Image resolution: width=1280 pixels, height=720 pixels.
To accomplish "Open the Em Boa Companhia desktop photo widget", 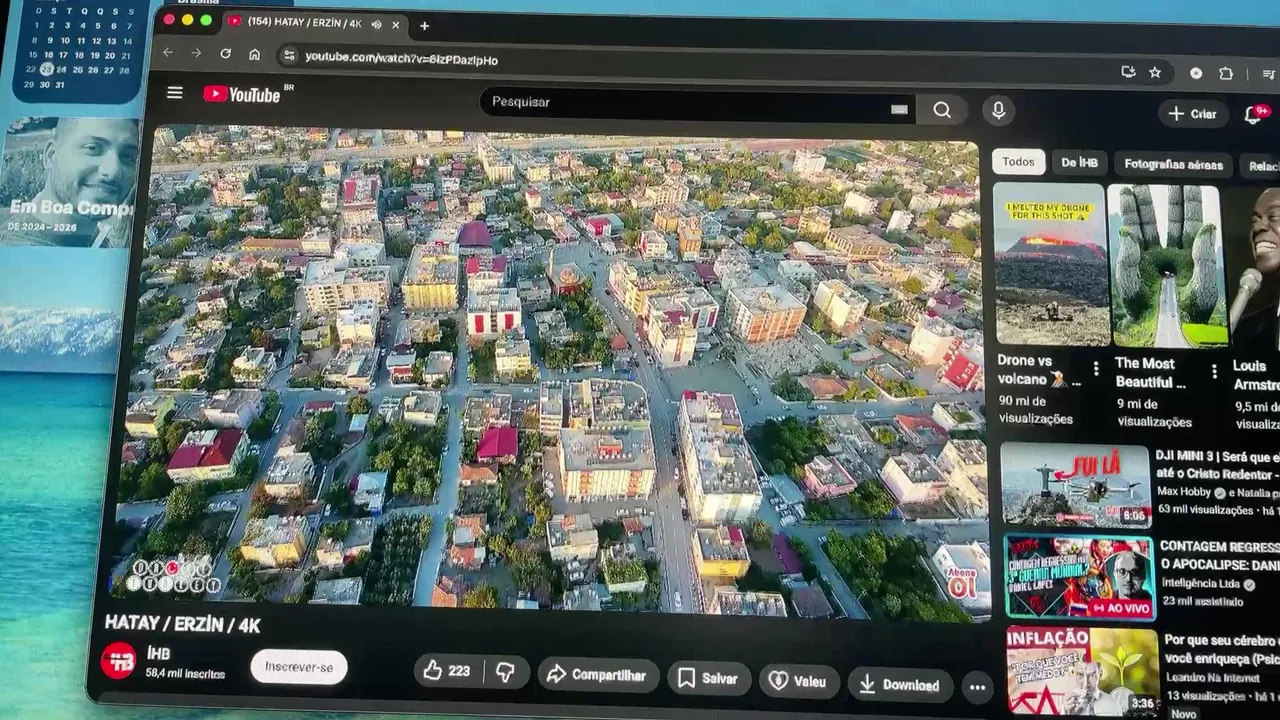I will click(x=70, y=182).
